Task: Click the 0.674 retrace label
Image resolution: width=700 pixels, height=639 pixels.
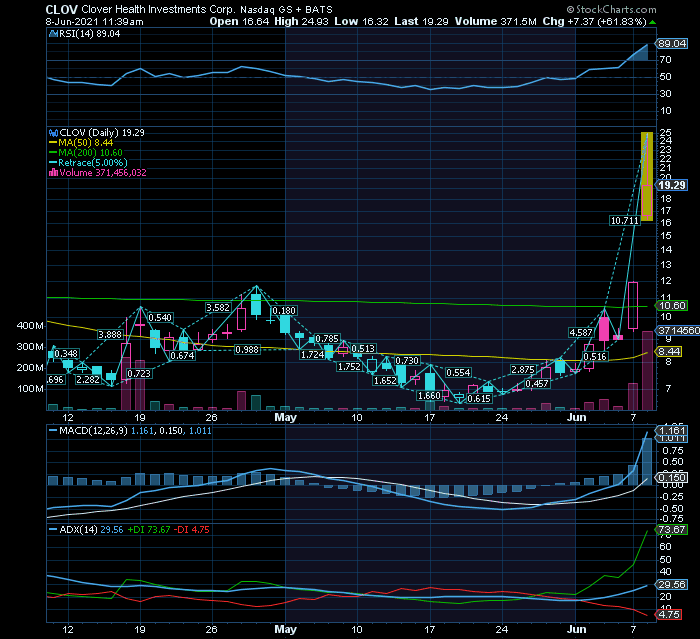Action: tap(182, 355)
